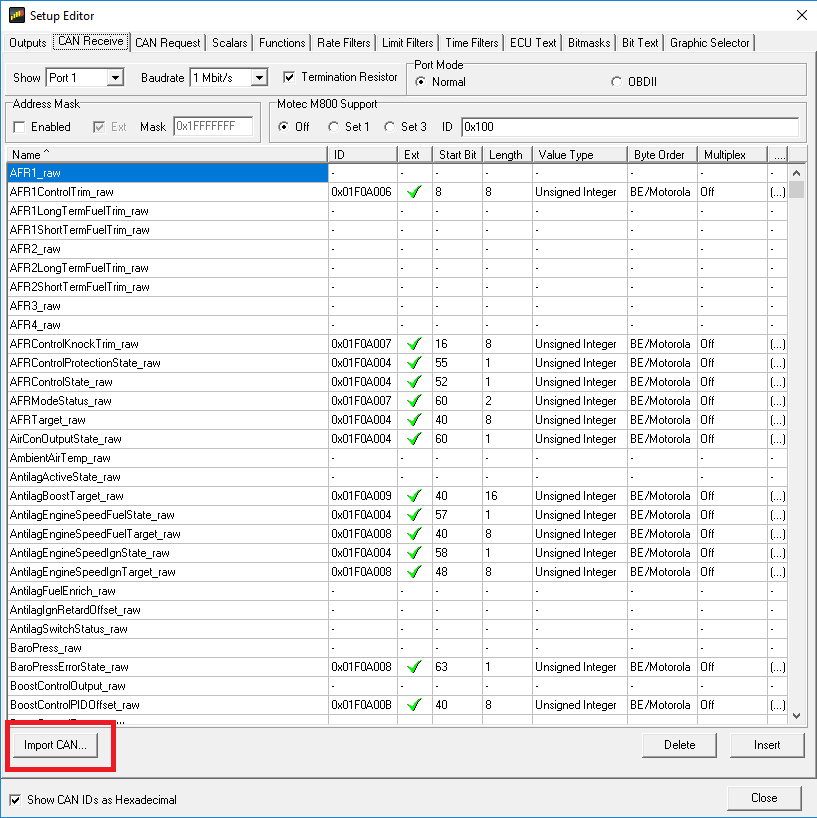Screen dimensions: 817x818
Task: Click Ext checkmark for AFRModeStatus_raw
Action: [414, 401]
